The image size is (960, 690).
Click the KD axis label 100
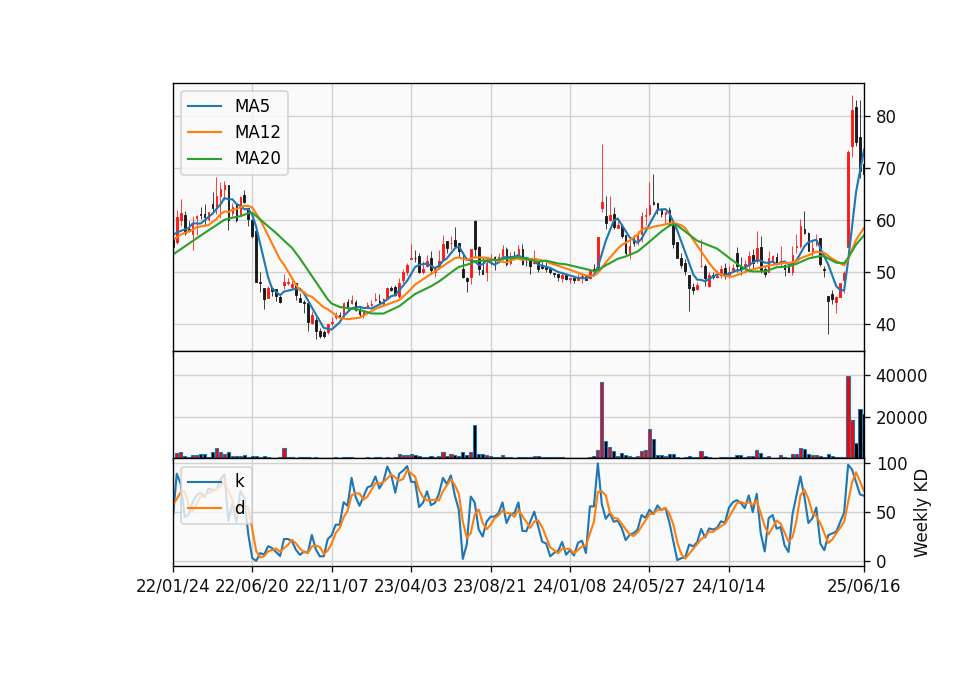(891, 463)
